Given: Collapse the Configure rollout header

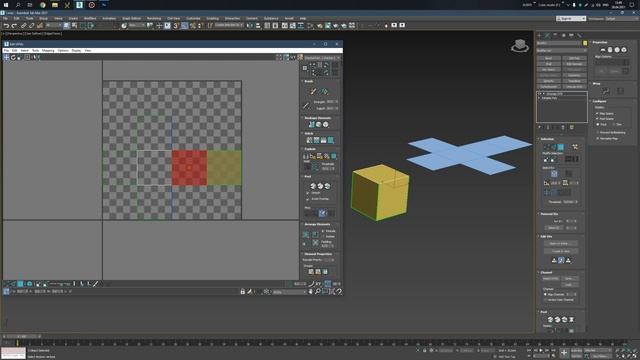Looking at the screenshot, I should [x=599, y=101].
